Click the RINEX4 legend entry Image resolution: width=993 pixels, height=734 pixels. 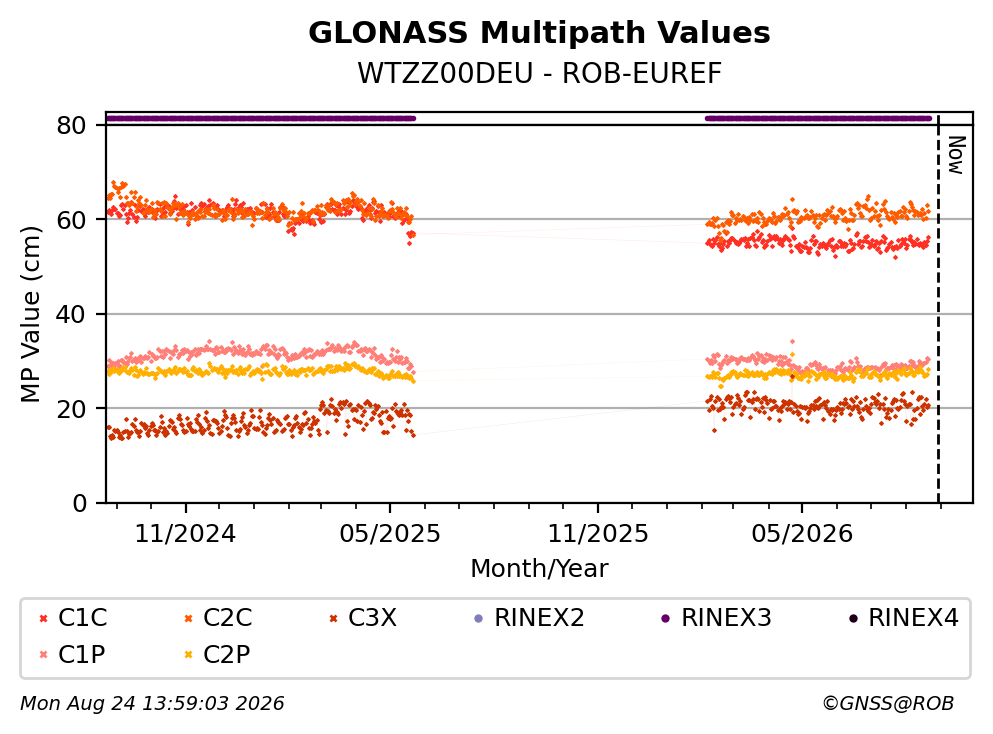pyautogui.click(x=904, y=617)
